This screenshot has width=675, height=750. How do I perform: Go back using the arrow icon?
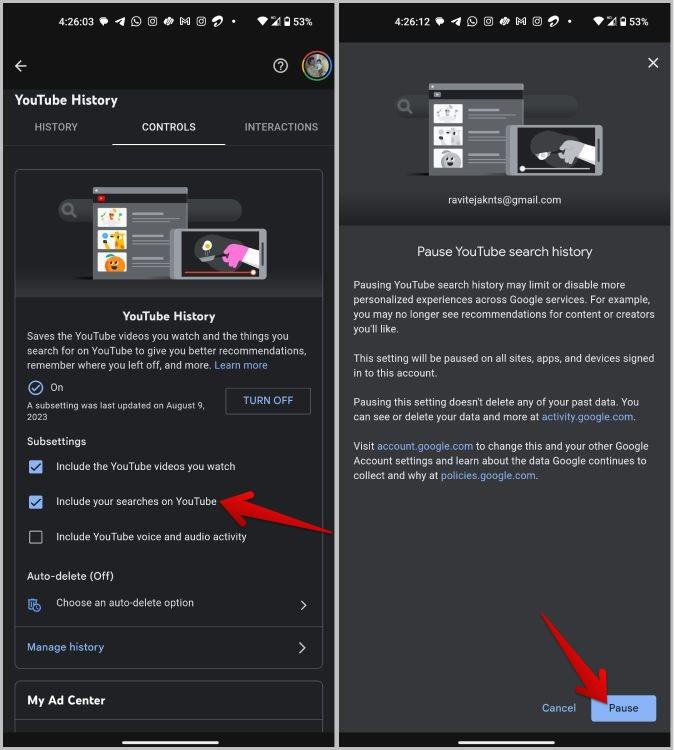[x=21, y=66]
